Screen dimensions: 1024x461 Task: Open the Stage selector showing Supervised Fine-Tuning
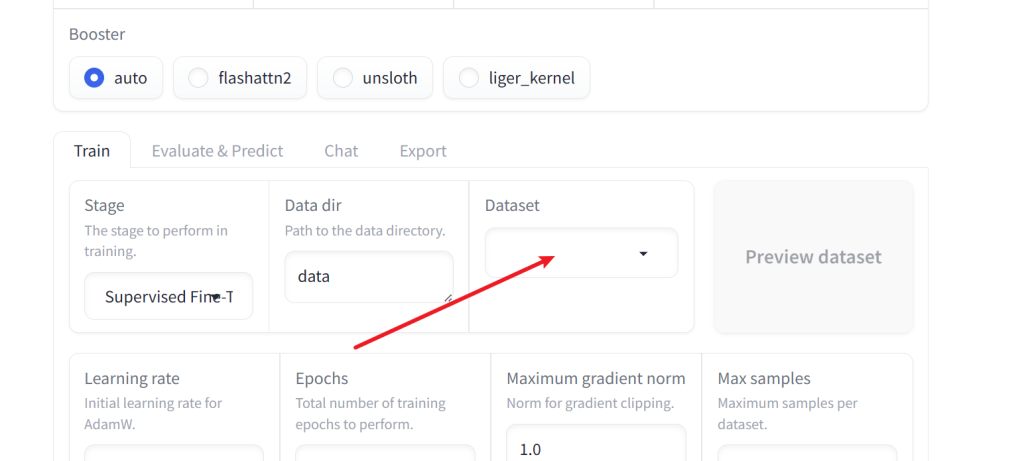[x=160, y=297]
